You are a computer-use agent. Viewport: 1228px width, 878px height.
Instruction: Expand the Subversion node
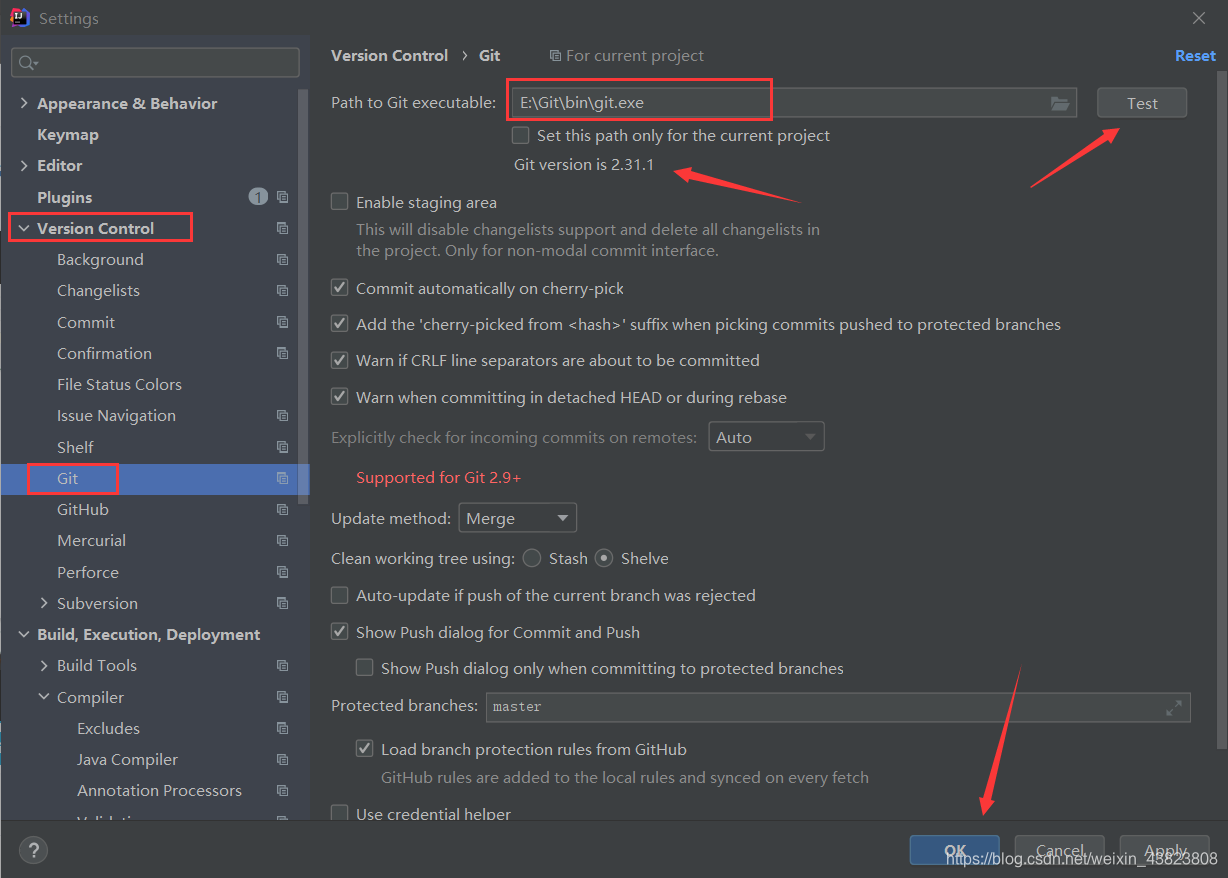point(44,603)
